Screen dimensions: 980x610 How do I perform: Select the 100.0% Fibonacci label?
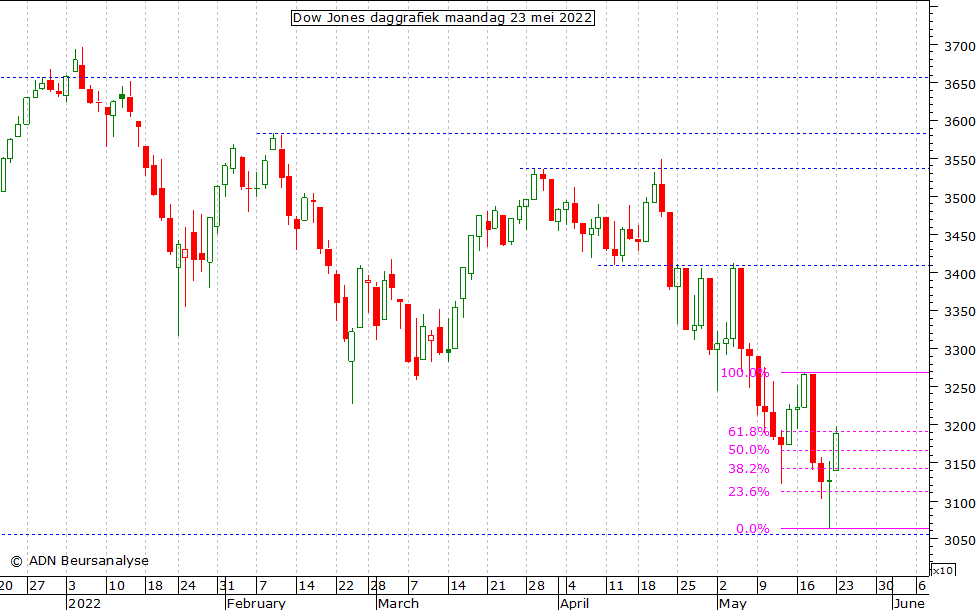pos(744,373)
